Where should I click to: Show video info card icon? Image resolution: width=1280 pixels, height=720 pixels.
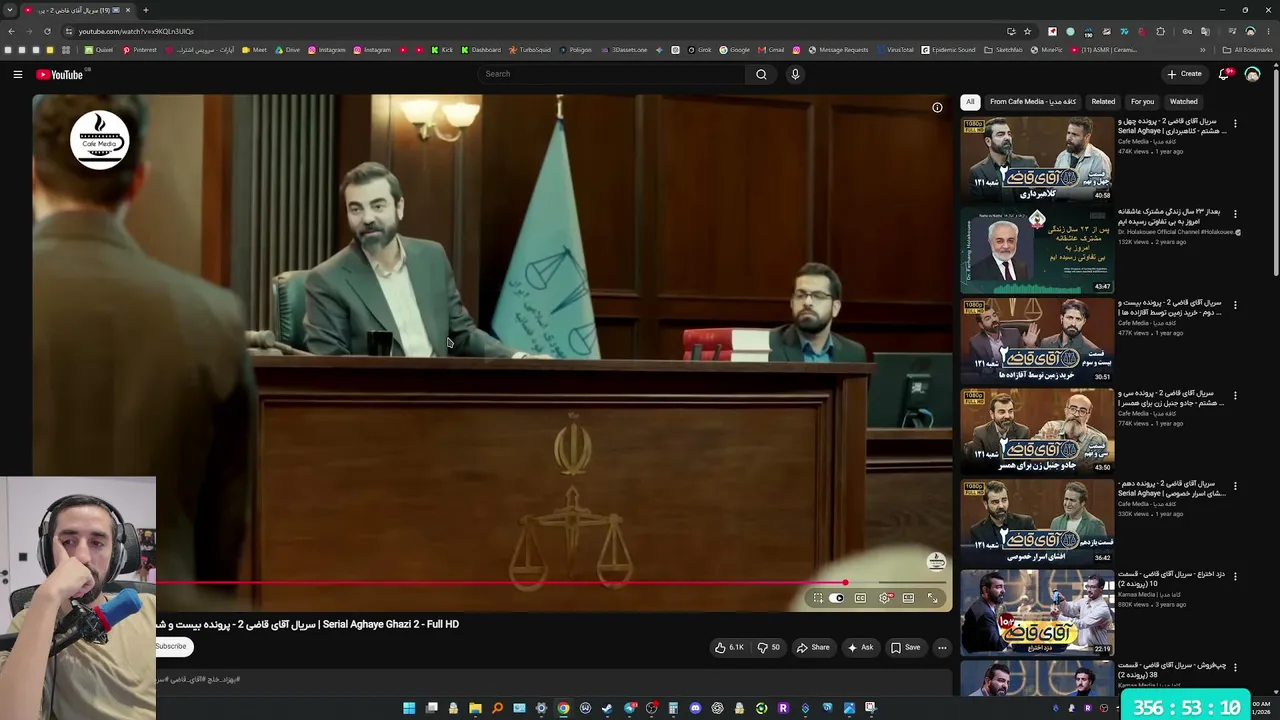click(937, 107)
